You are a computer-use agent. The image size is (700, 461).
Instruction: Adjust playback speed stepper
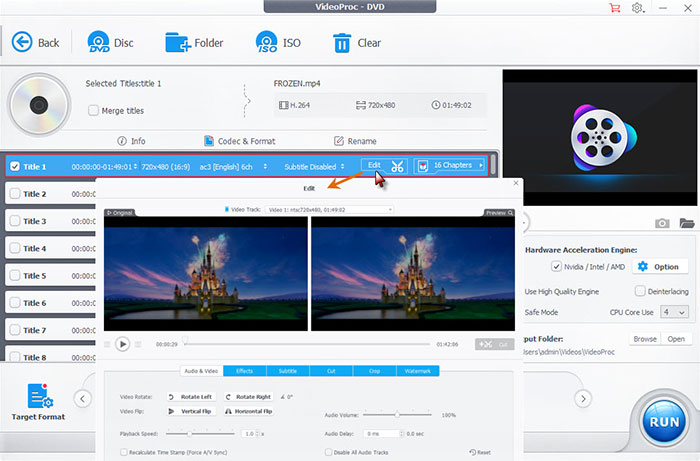pyautogui.click(x=257, y=434)
